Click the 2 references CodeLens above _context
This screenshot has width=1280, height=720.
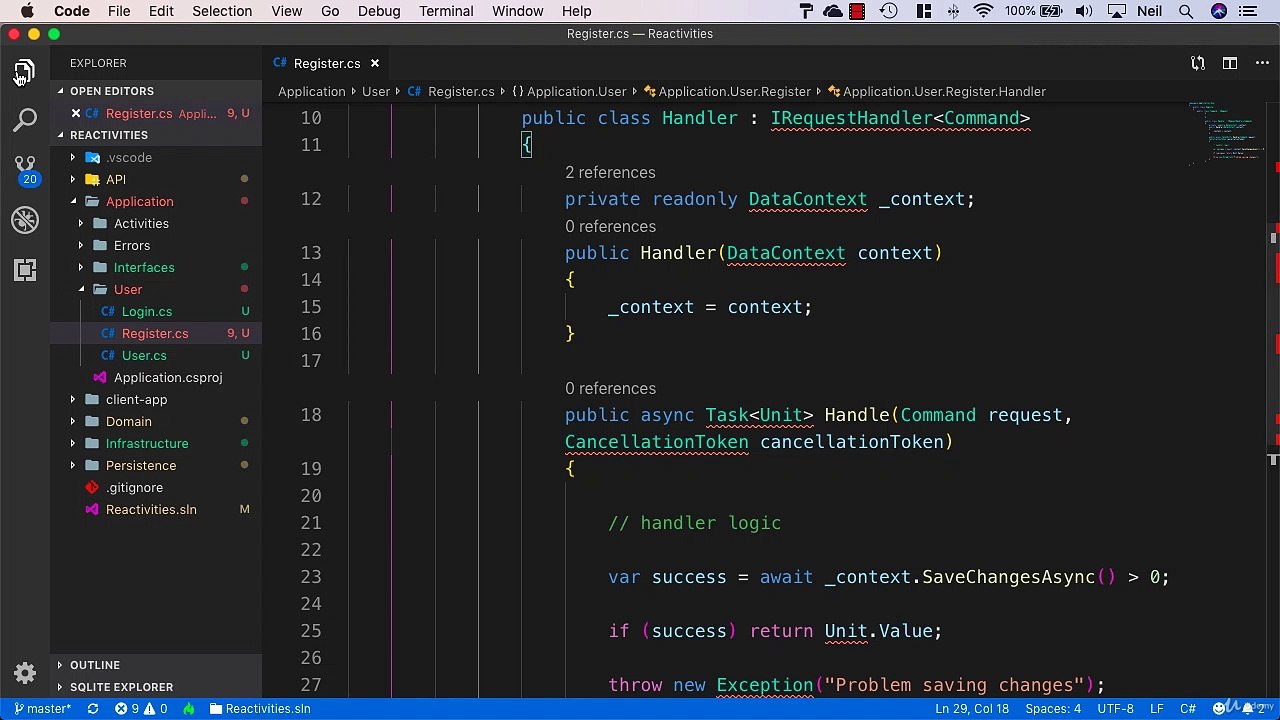coord(610,173)
